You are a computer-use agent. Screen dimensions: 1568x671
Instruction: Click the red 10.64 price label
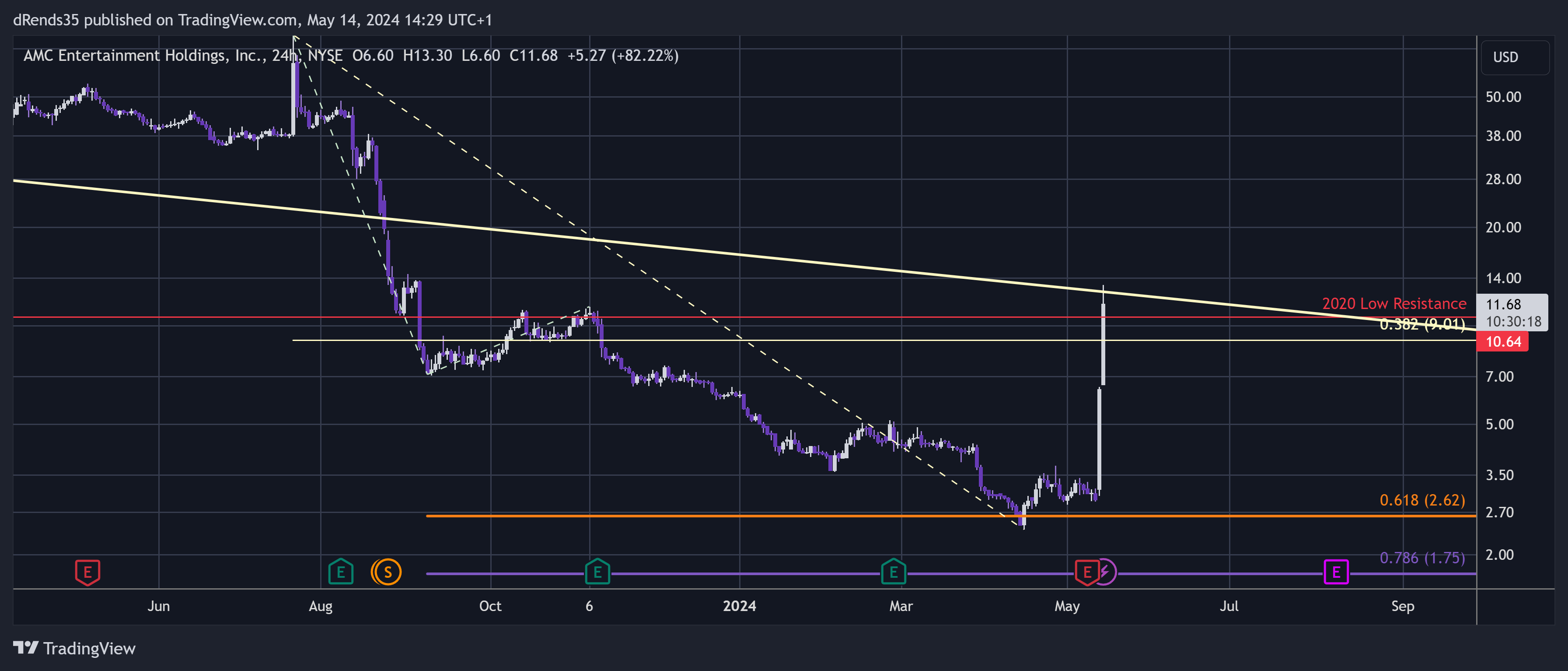tap(1503, 341)
